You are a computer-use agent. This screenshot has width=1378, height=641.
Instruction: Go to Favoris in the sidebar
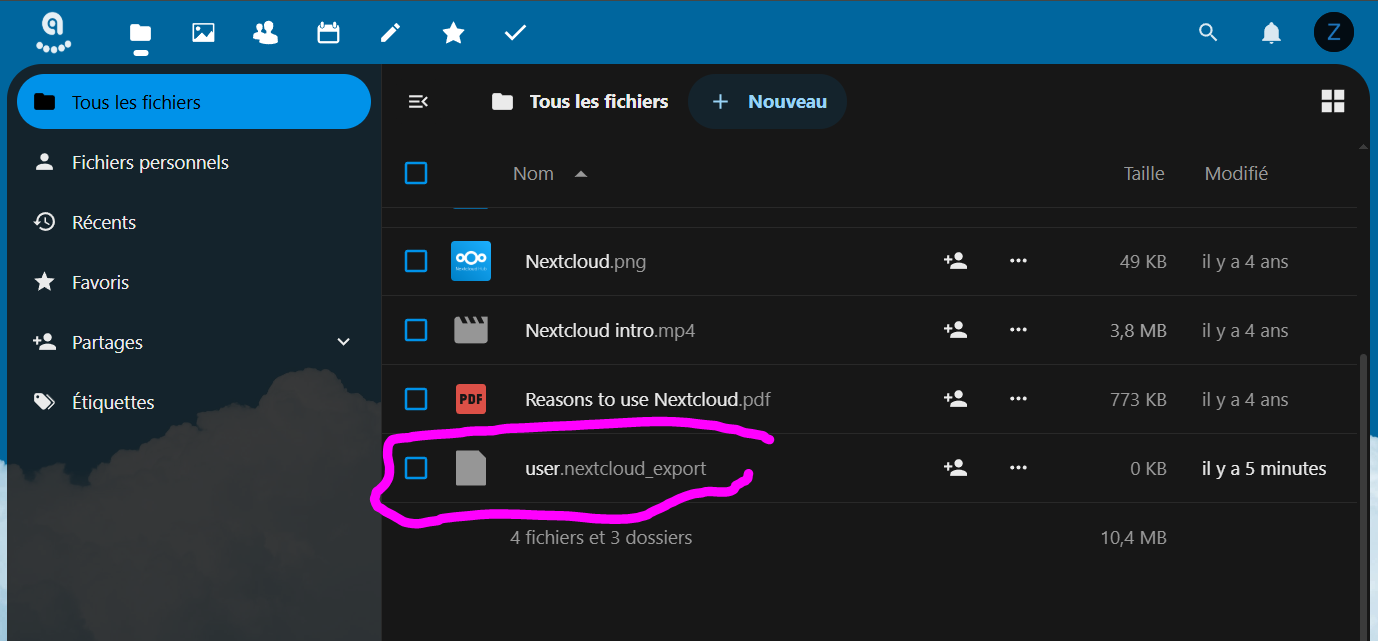pos(100,282)
